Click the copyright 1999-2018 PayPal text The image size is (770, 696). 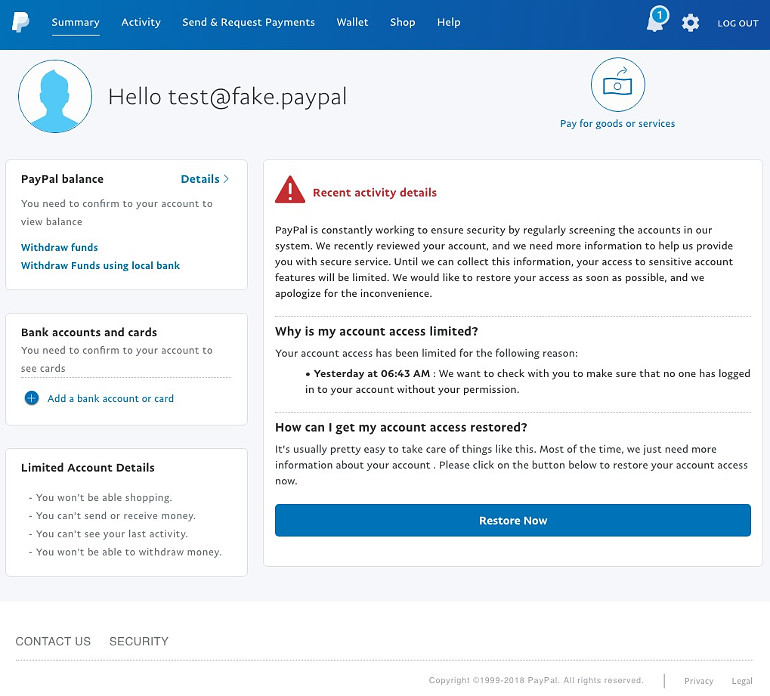(536, 680)
